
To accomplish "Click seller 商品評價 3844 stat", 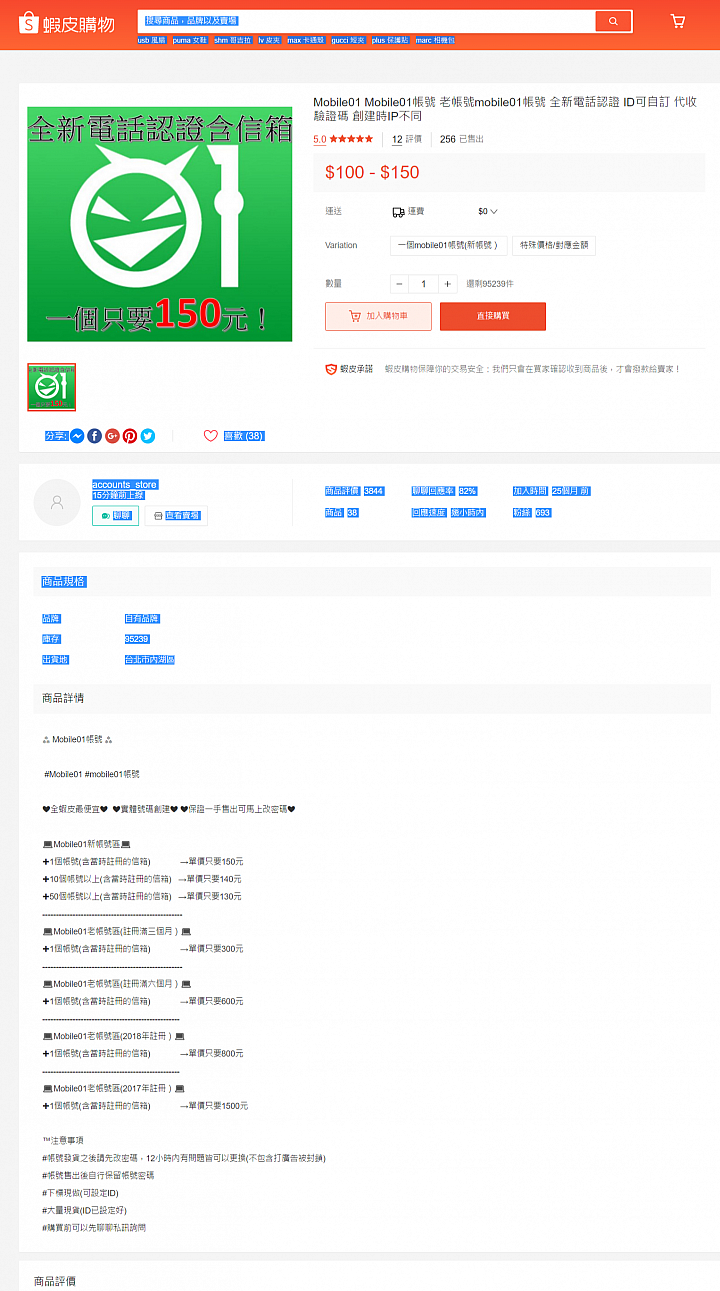I will [x=354, y=491].
